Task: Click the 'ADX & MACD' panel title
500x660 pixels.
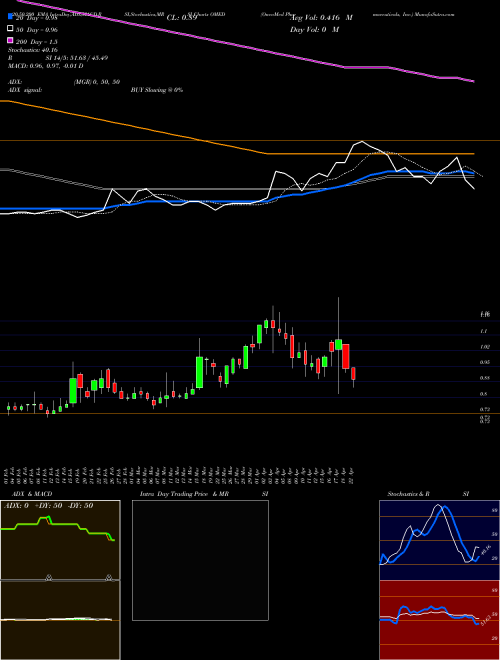Action: 32,494
